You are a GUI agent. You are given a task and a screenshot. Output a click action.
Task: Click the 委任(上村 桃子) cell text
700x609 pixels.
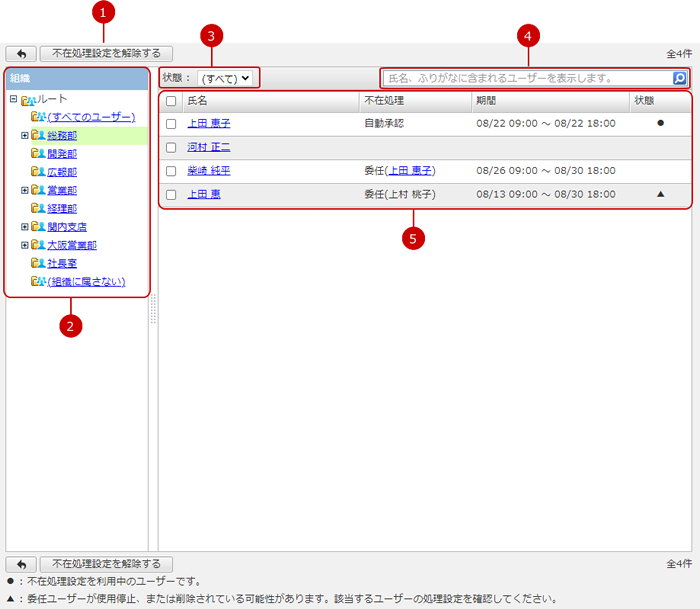coord(400,194)
